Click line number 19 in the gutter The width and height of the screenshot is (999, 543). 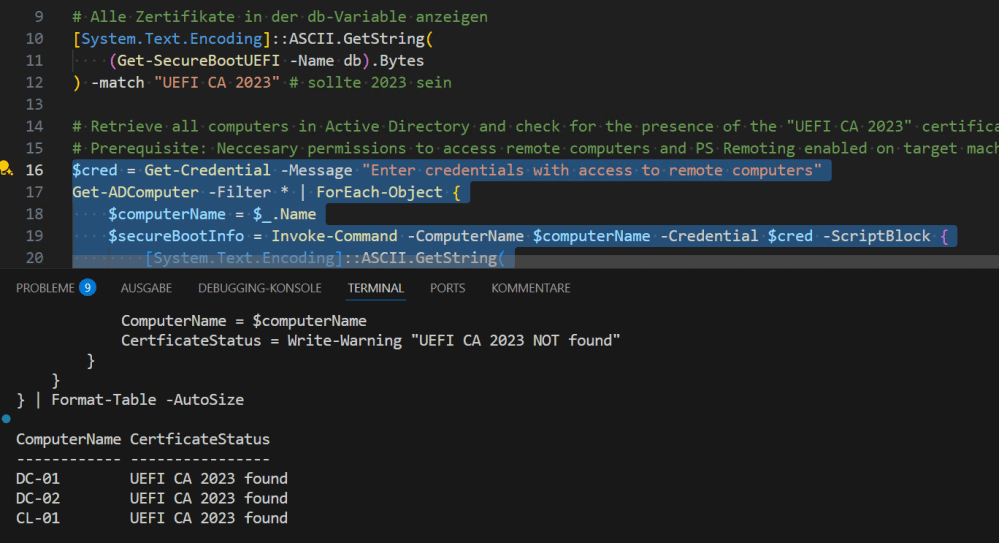(x=34, y=235)
